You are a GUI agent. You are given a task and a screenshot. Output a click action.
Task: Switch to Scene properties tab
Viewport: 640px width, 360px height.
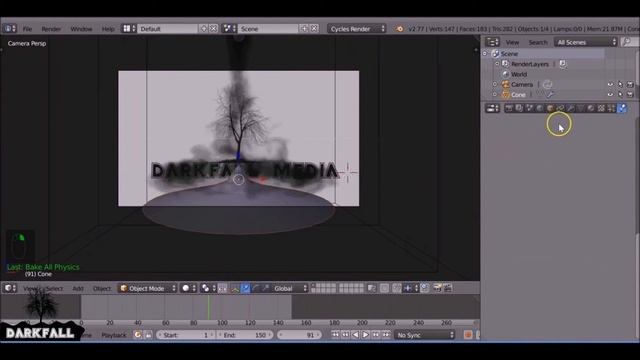coord(529,108)
